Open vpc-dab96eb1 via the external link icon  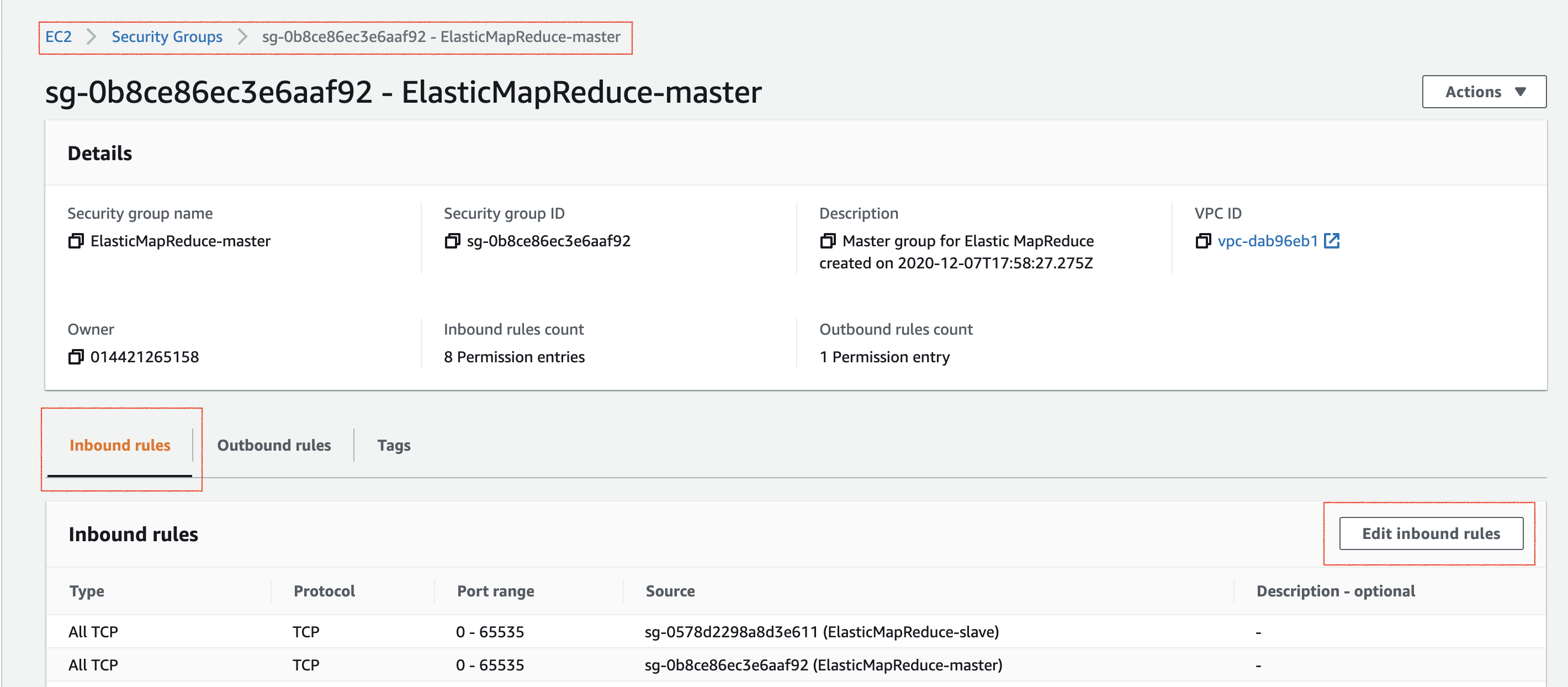1333,241
